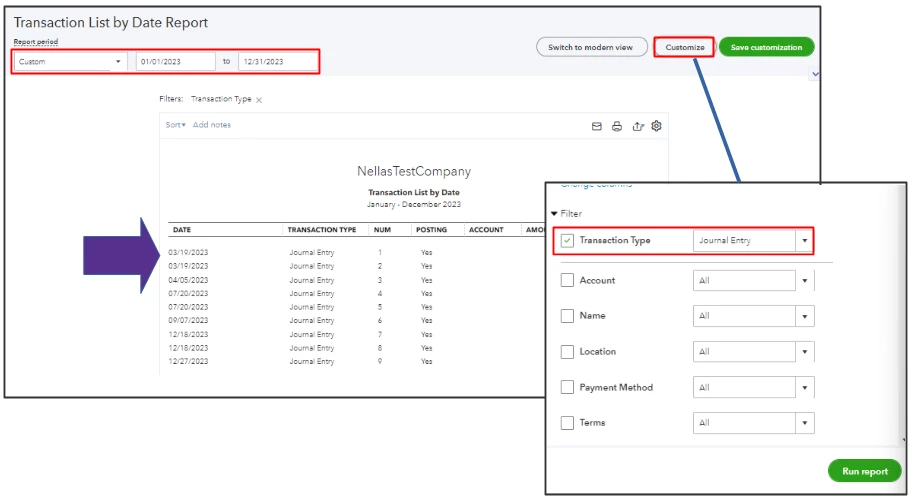Collapse header using blue chevron under Save customization
Viewport: 914px width, 502px height.
[815, 74]
